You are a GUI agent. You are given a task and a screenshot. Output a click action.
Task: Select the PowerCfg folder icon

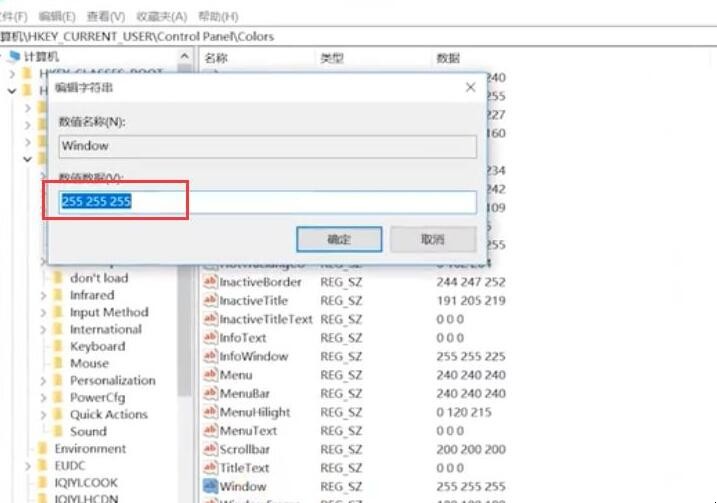pos(58,397)
